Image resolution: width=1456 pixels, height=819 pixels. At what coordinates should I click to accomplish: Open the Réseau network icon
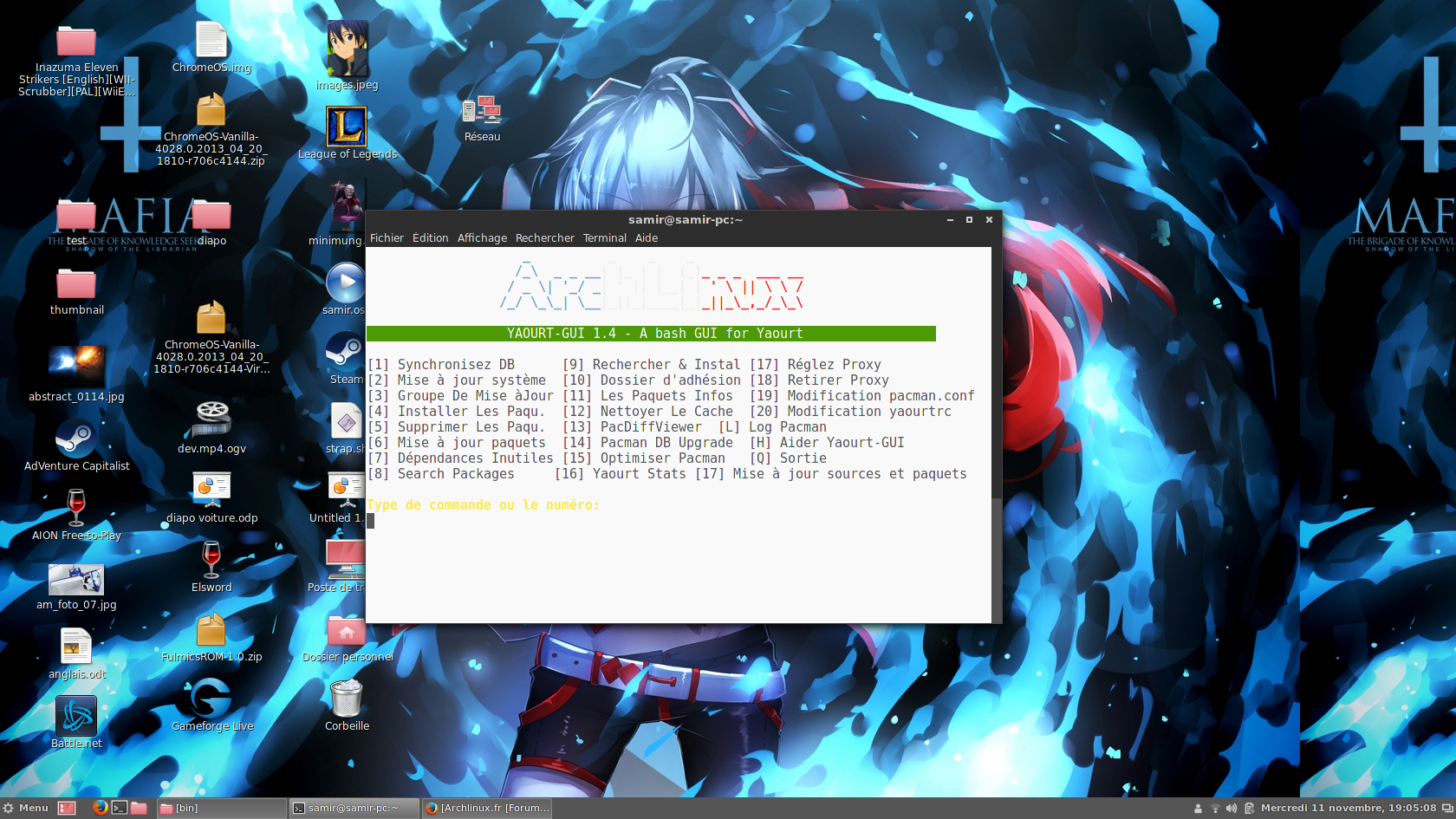click(483, 111)
